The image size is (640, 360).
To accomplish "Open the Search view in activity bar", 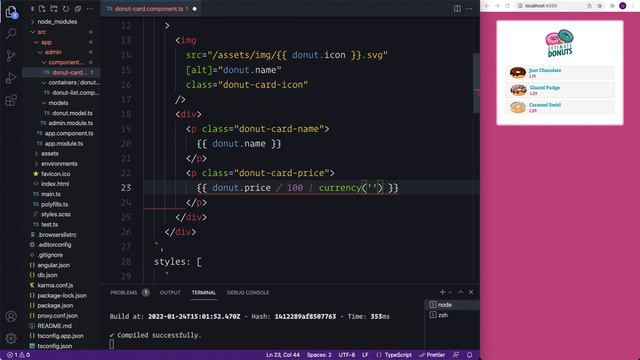I will pyautogui.click(x=11, y=33).
